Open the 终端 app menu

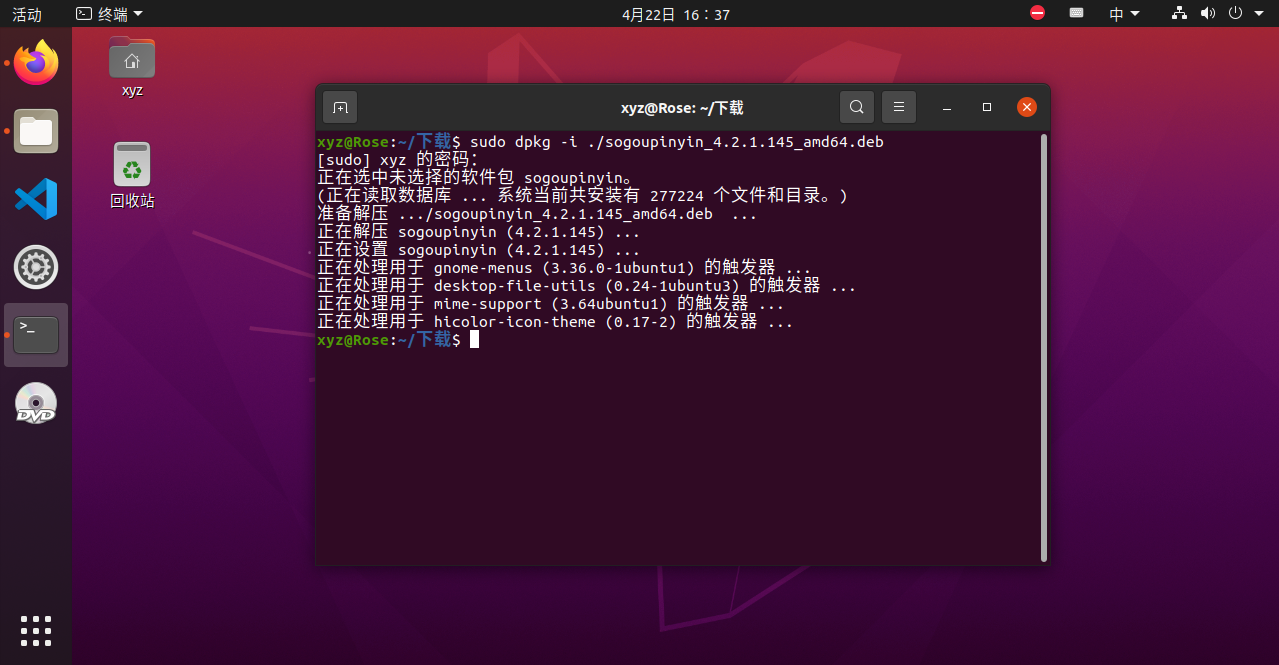tap(109, 13)
